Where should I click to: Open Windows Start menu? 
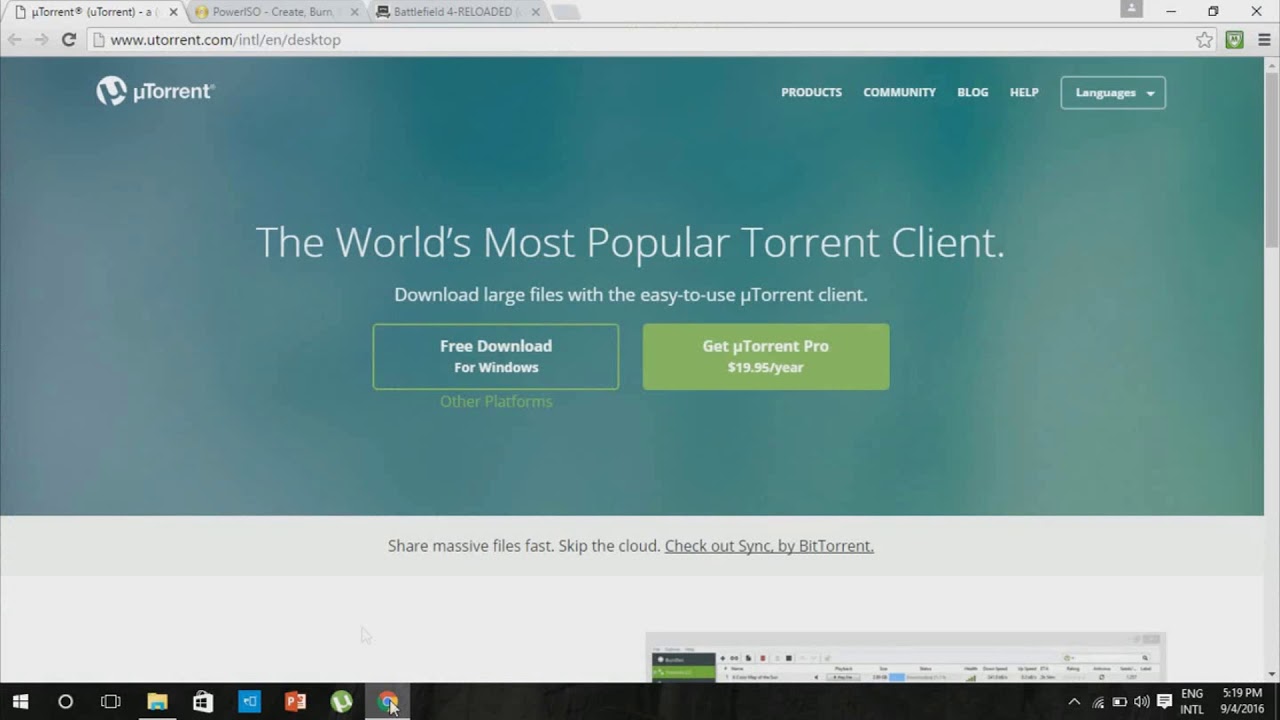coord(20,702)
